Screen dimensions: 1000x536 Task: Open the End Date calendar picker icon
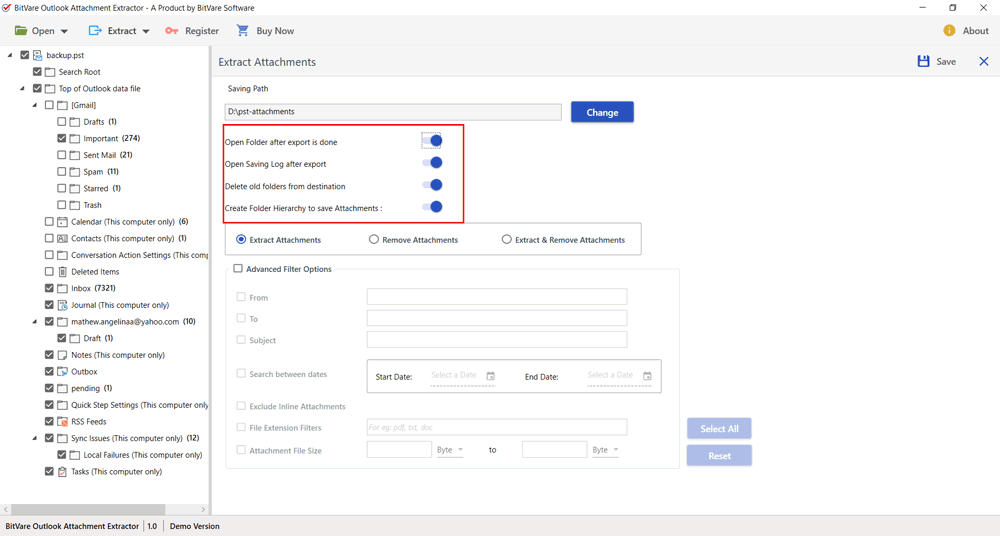pos(647,376)
